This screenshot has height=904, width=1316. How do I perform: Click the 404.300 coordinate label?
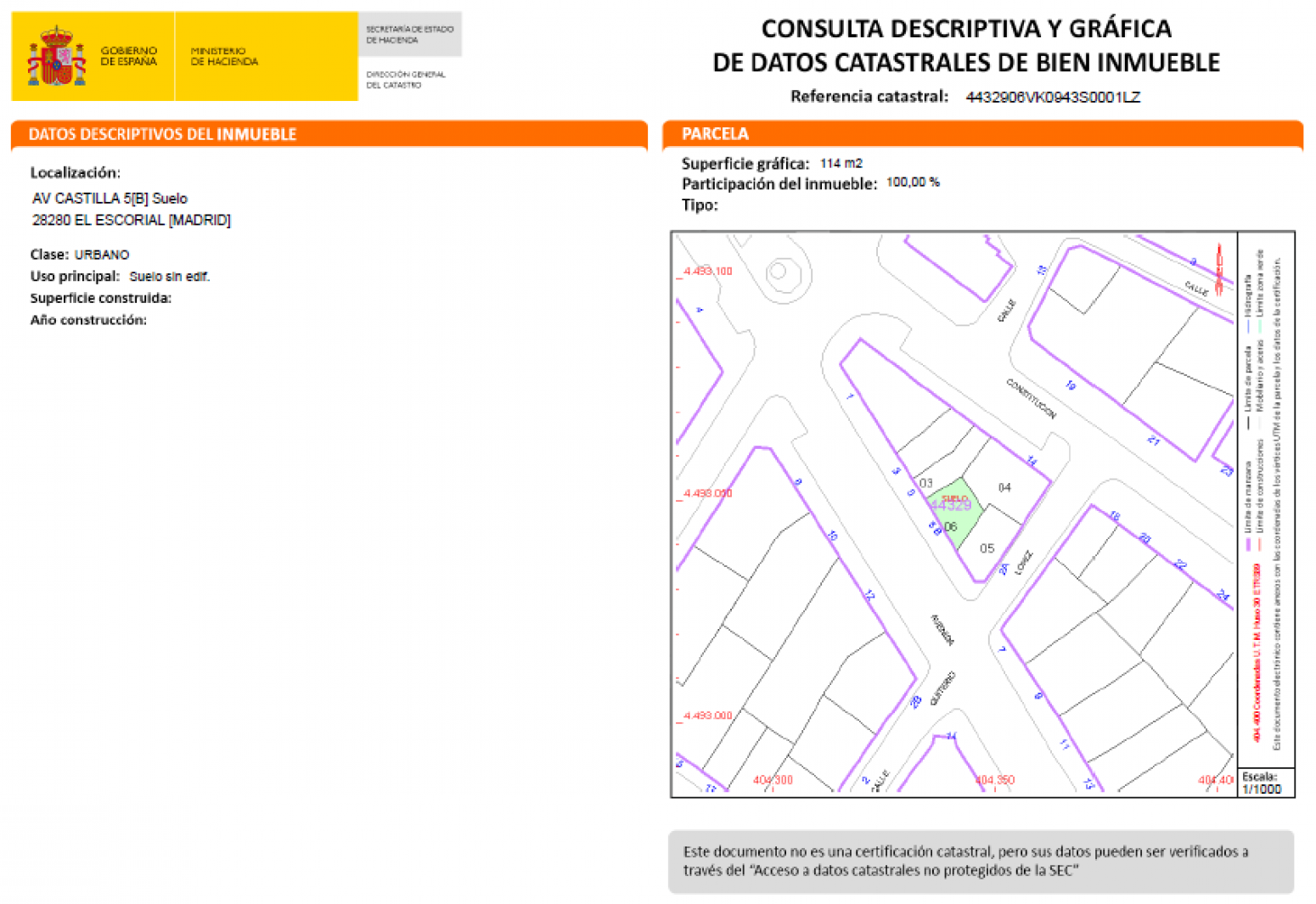tap(773, 780)
